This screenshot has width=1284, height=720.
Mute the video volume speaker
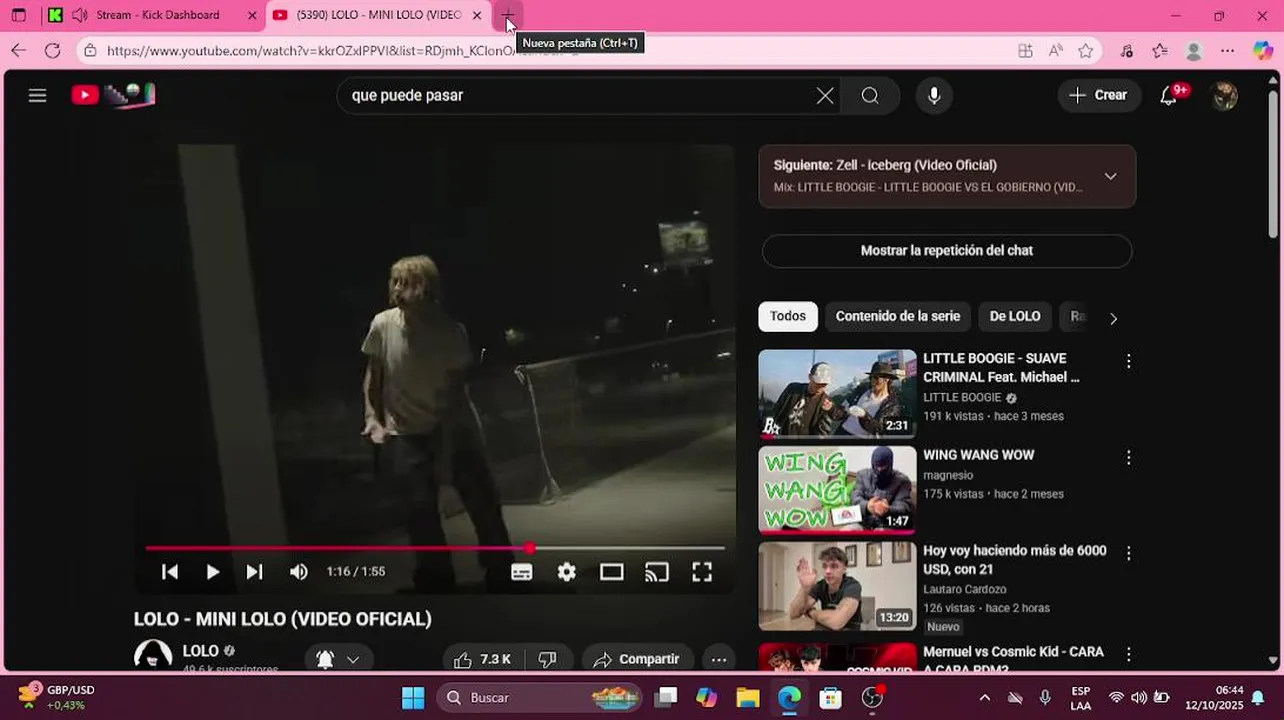coord(298,572)
